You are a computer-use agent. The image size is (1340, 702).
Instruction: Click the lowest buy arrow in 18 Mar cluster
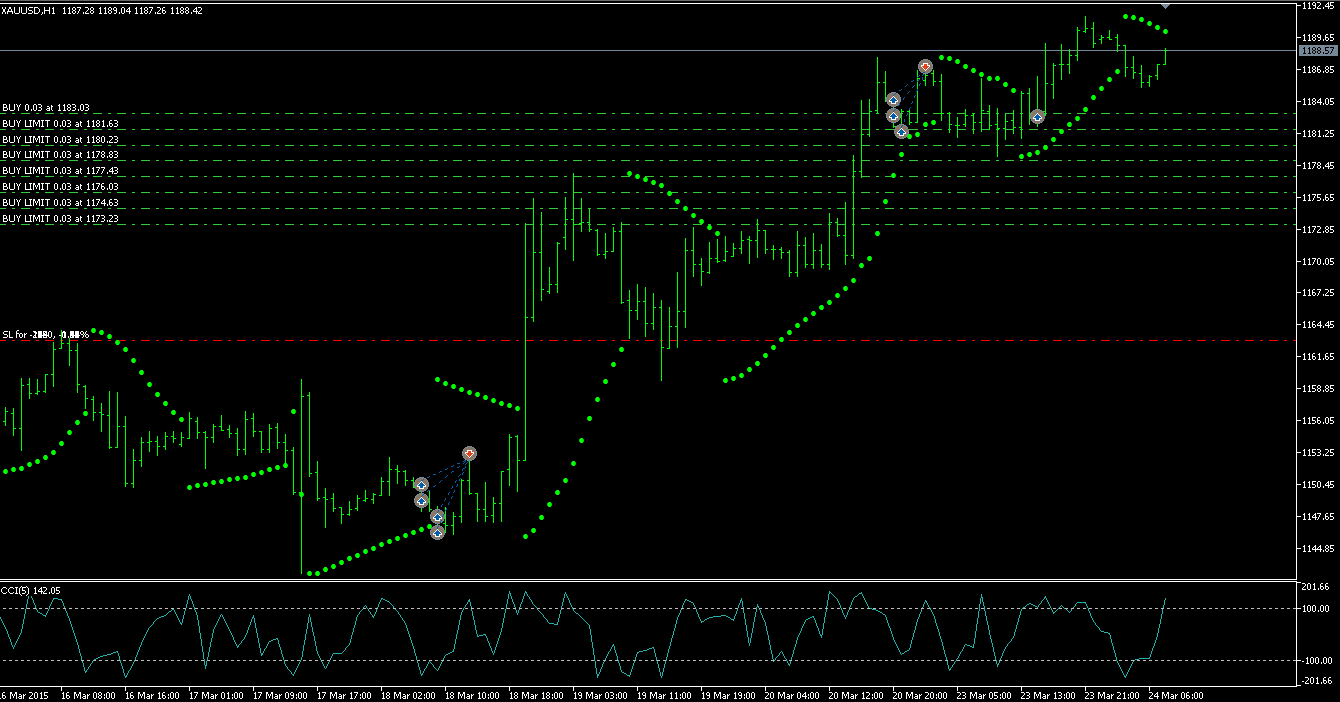pos(437,532)
